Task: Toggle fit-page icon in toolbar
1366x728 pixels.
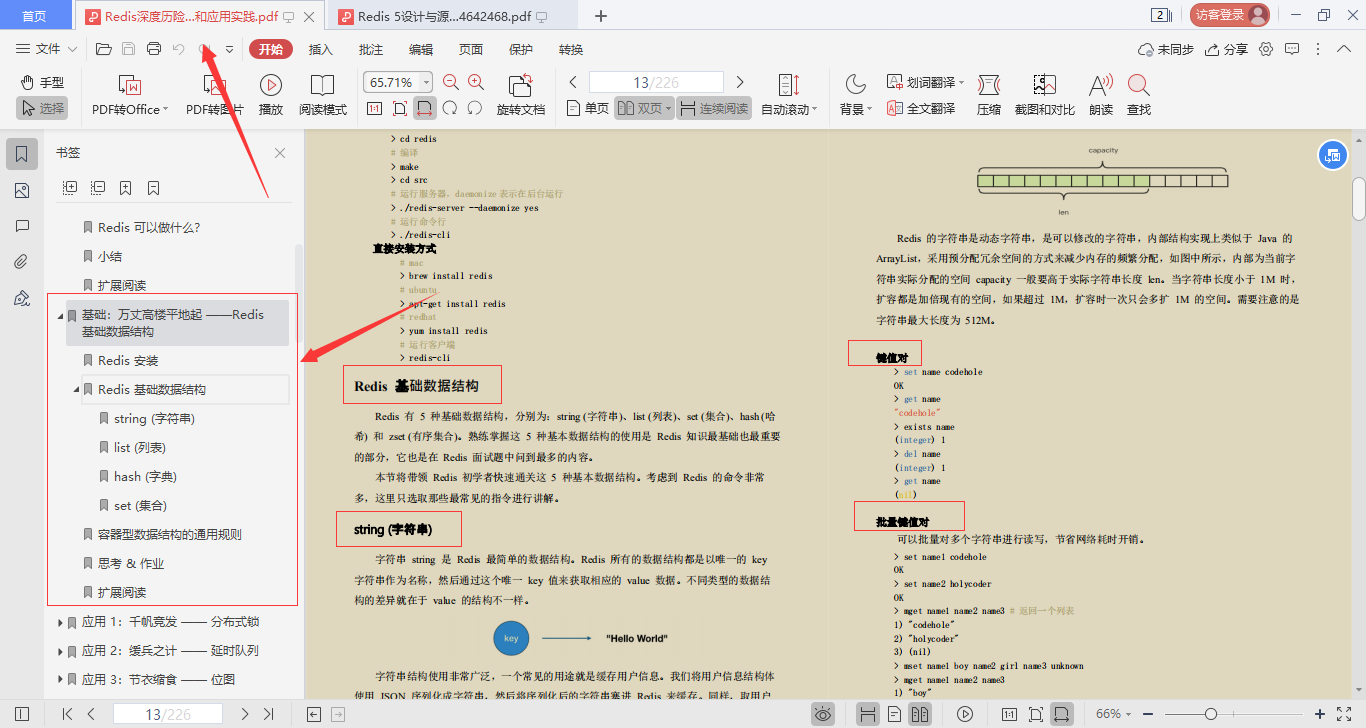Action: (400, 108)
